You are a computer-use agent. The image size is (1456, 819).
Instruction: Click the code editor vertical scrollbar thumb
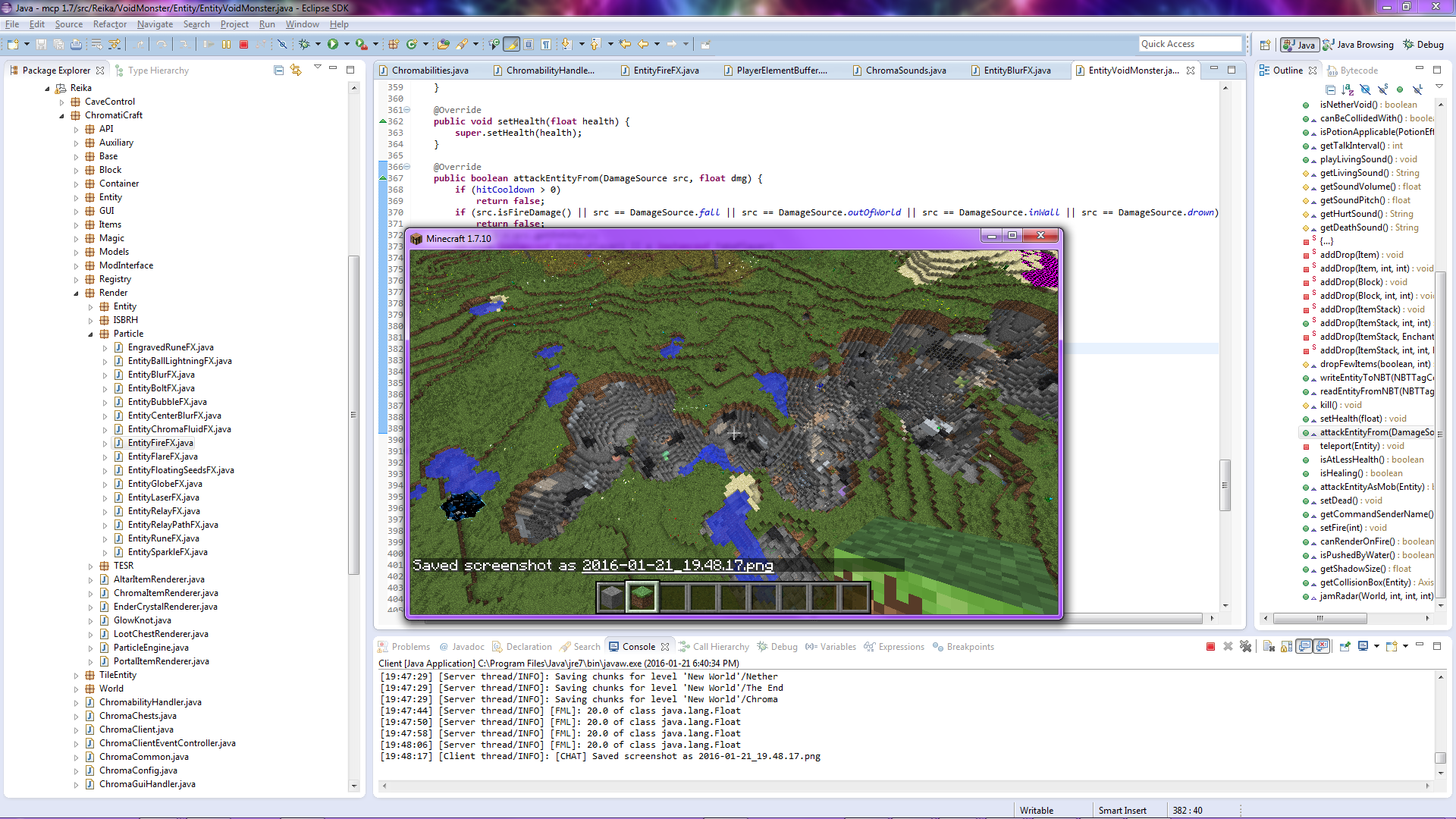click(x=1225, y=485)
